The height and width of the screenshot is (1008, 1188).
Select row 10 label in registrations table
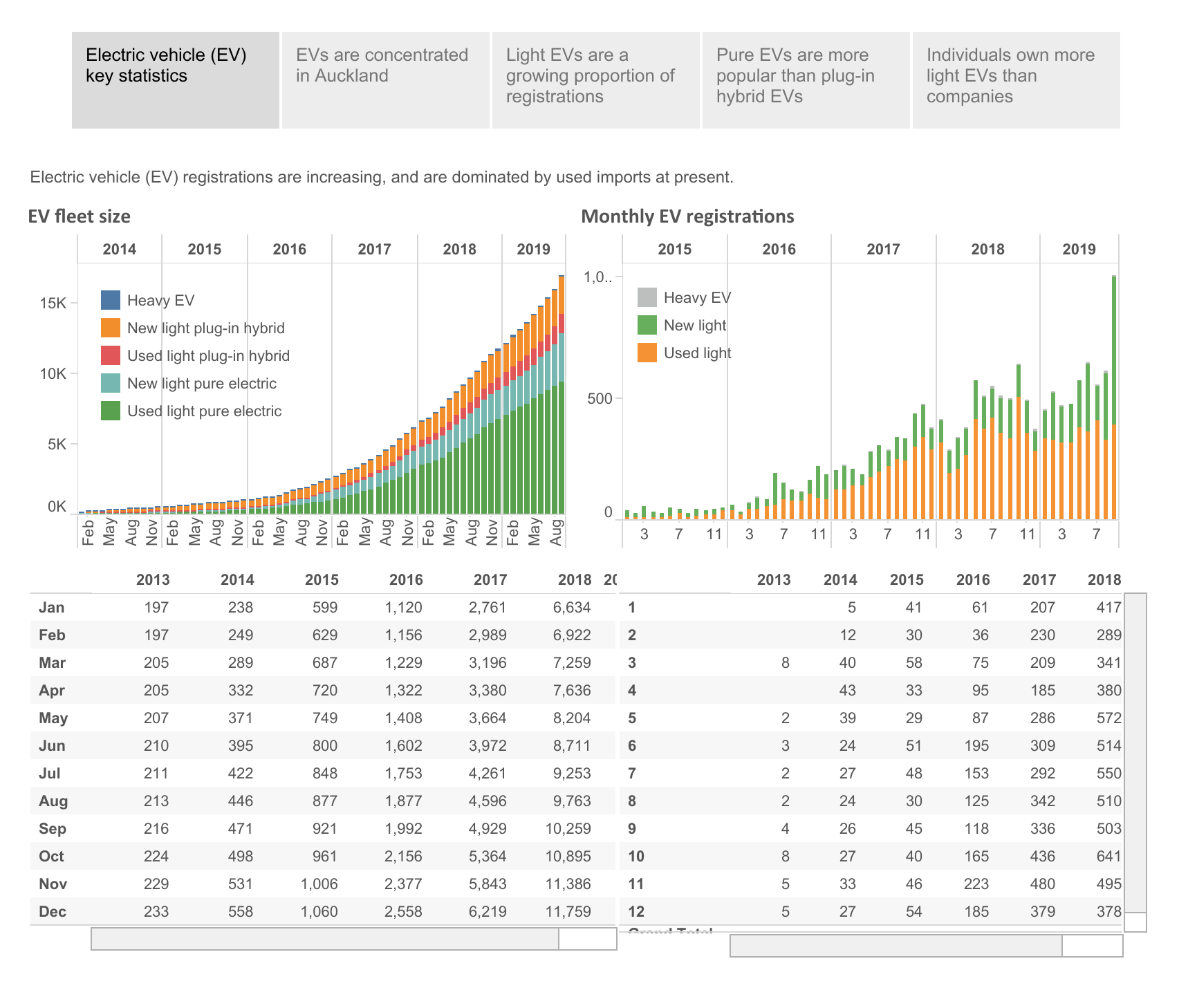[636, 857]
